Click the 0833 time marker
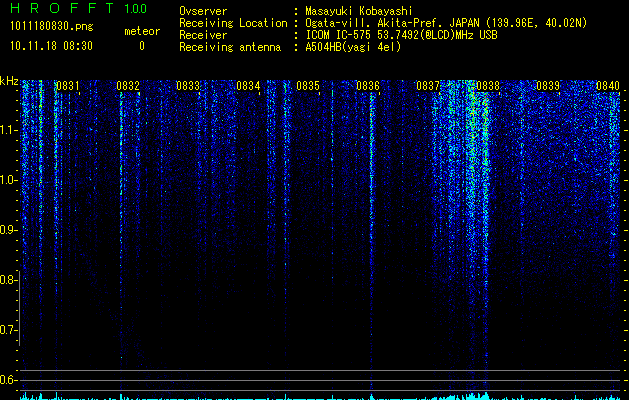 click(188, 86)
